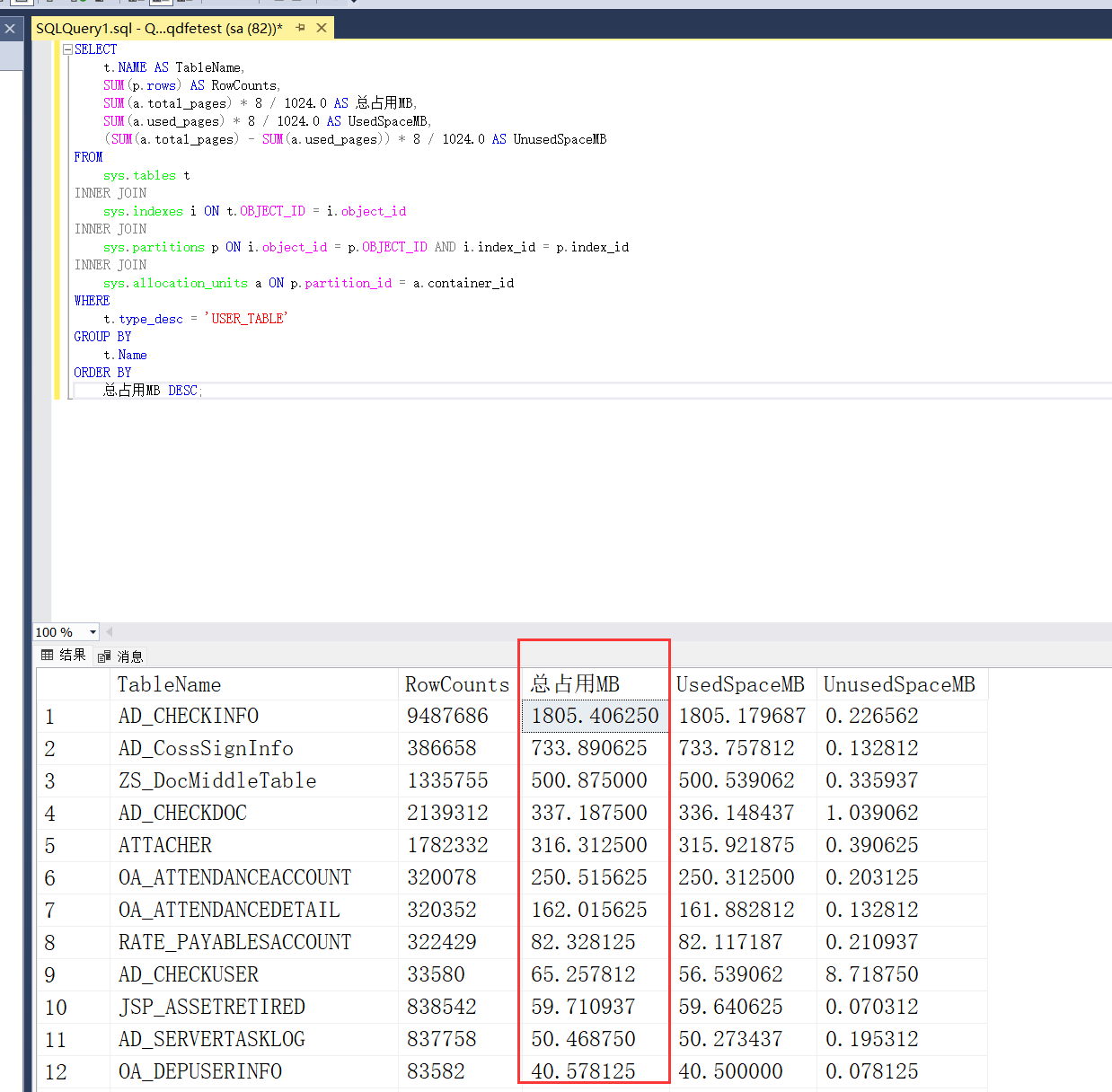The height and width of the screenshot is (1092, 1112).
Task: Select the JSP_ASSETRETIRED cell
Action: [254, 1007]
